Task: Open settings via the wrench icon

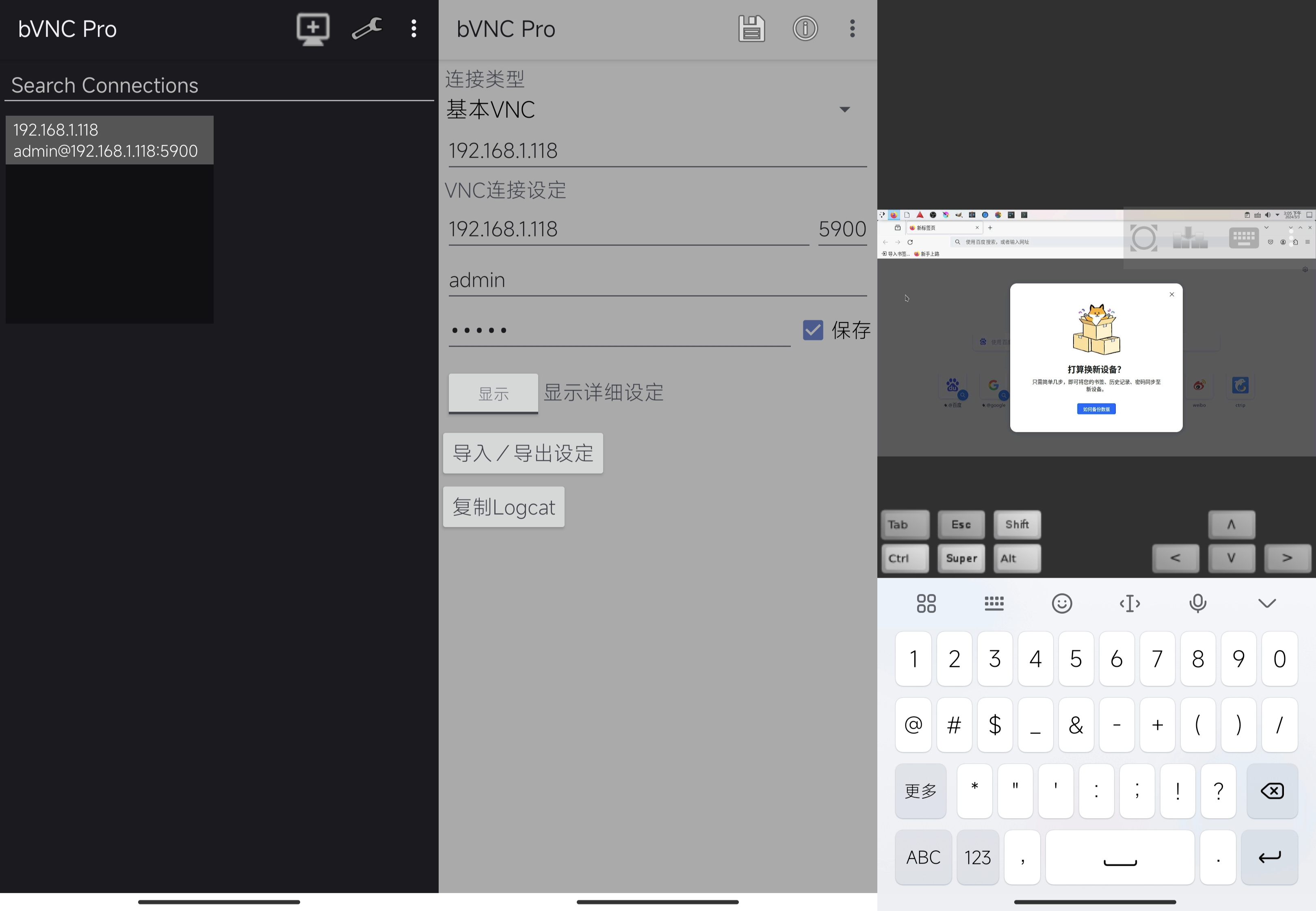Action: (366, 28)
